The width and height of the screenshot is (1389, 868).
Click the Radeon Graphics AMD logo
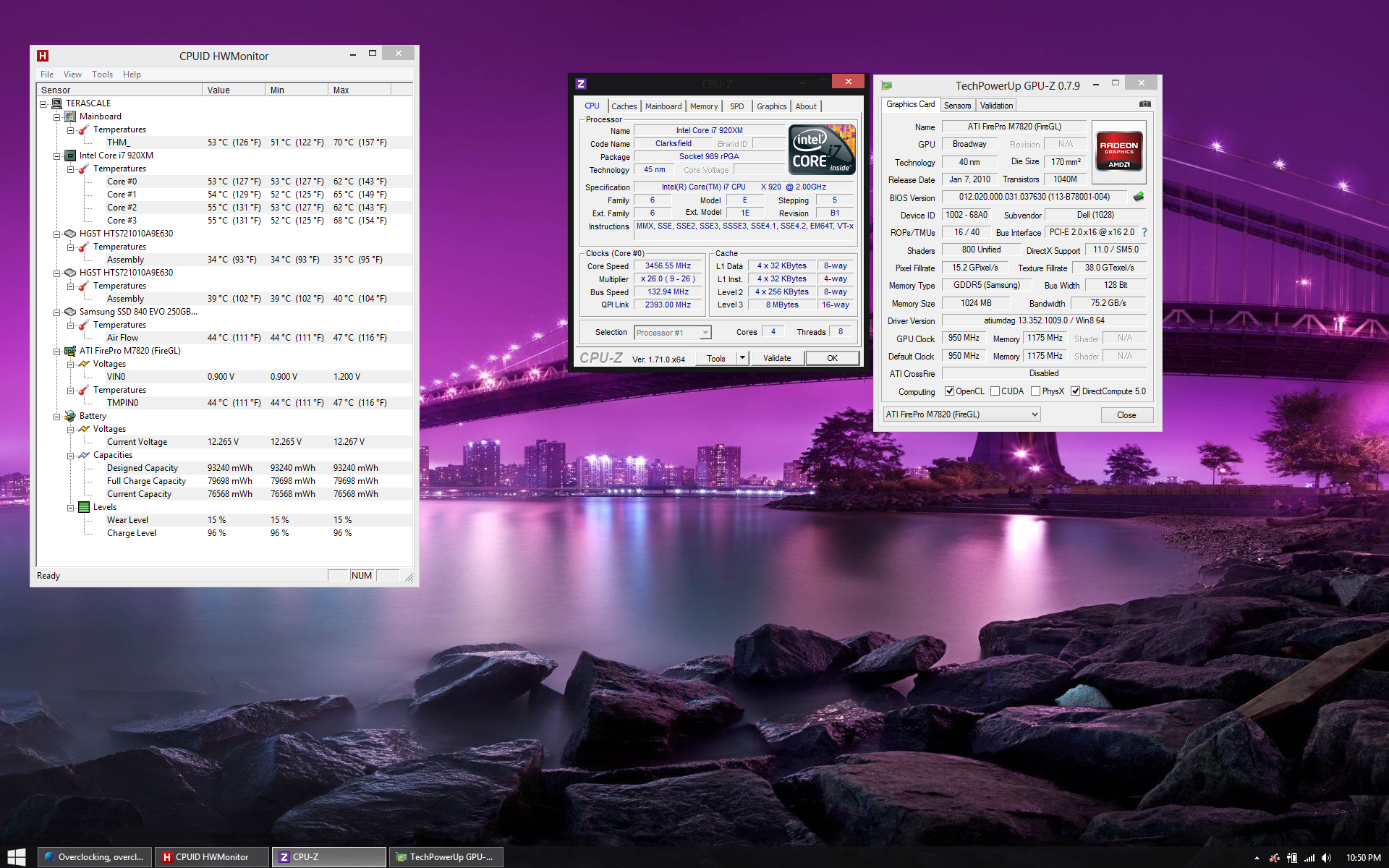(x=1119, y=150)
